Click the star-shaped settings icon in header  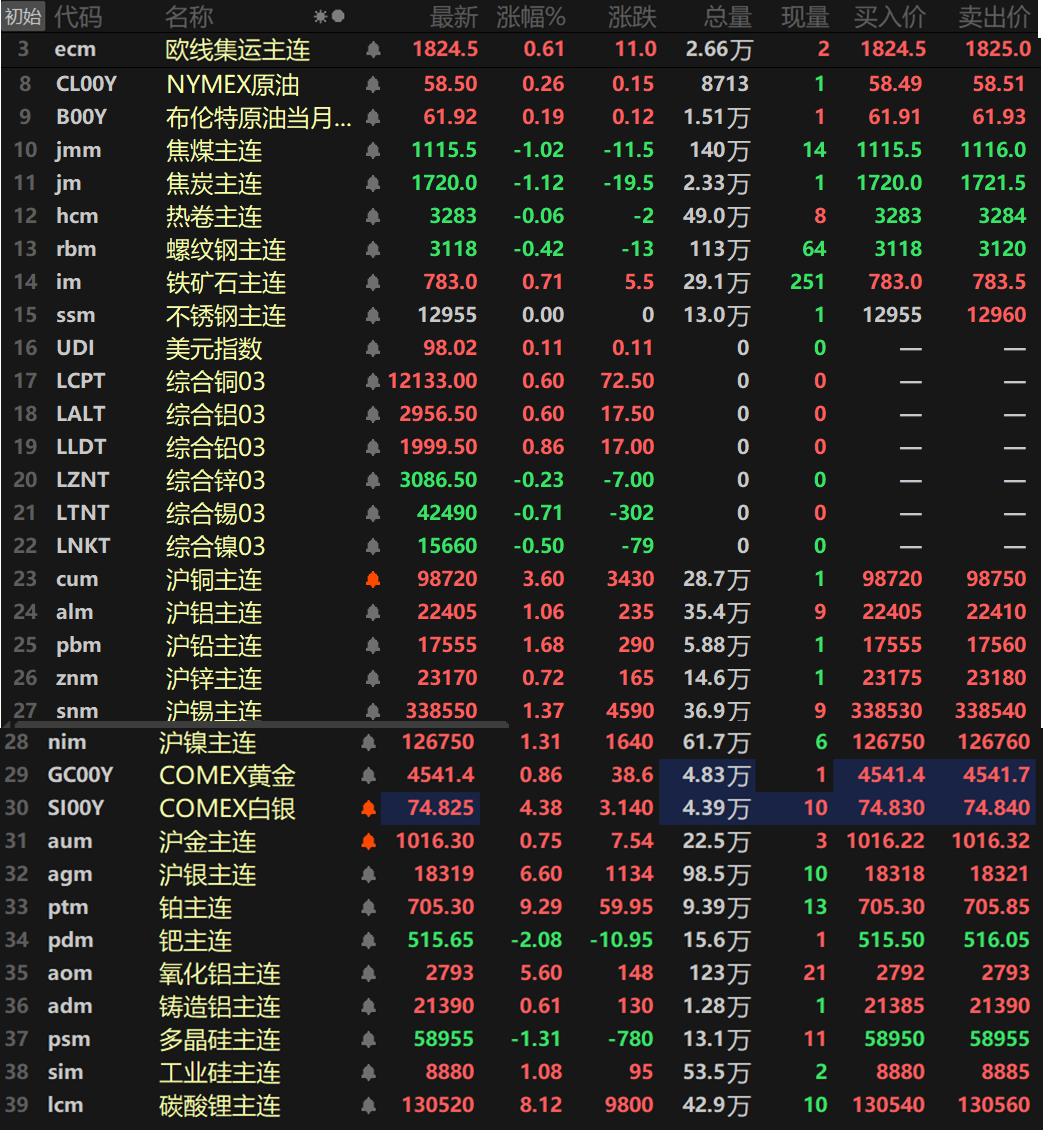click(320, 16)
